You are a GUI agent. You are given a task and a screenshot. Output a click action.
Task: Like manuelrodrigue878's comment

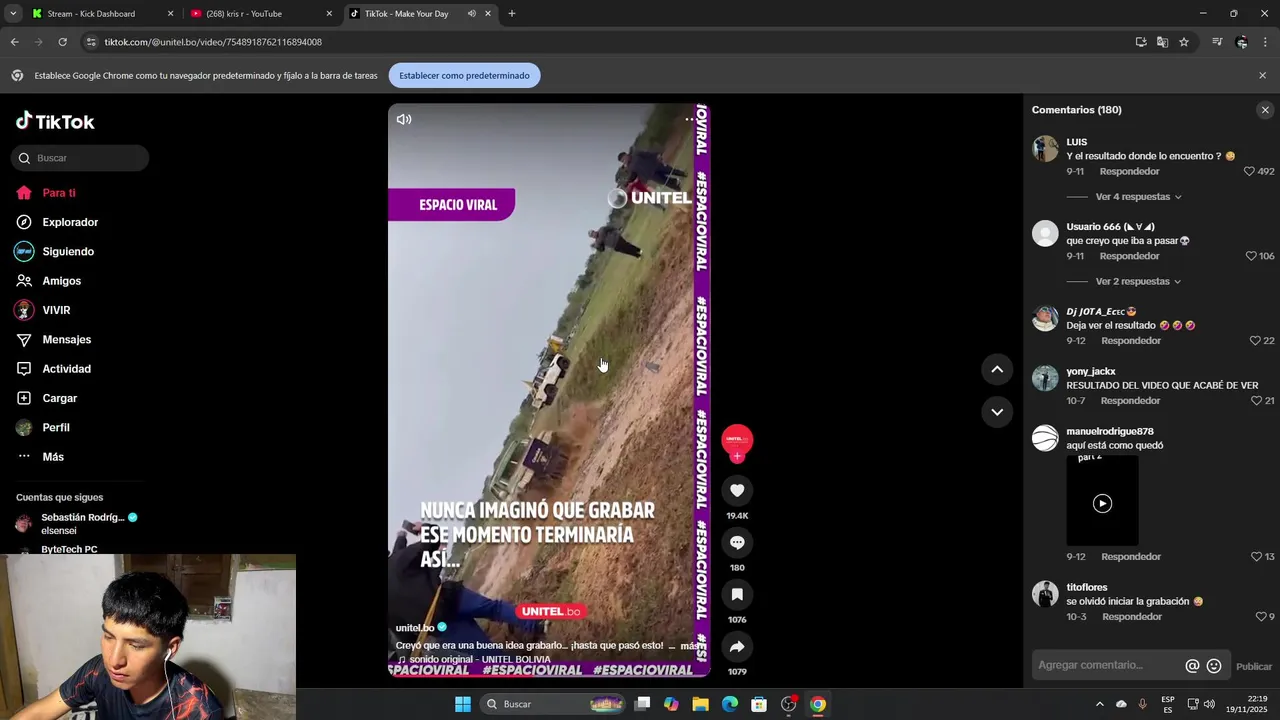pos(1257,557)
